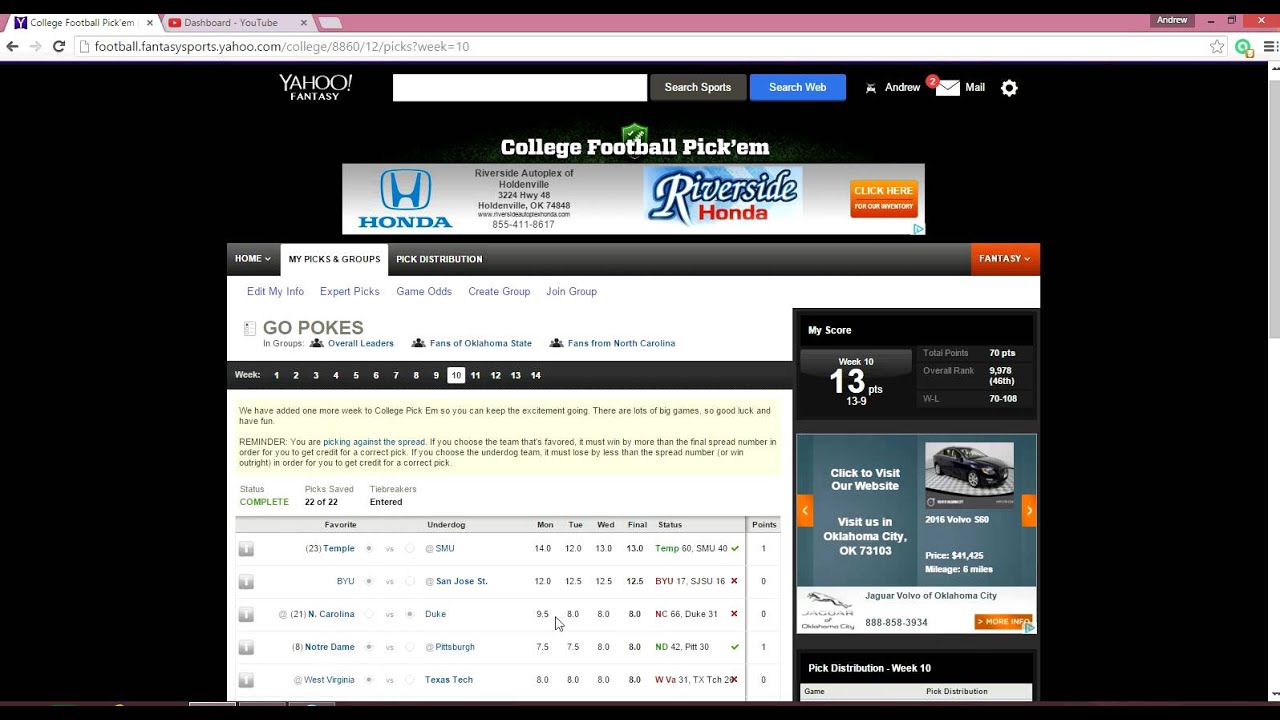Viewport: 1280px width, 720px height.
Task: Click next arrow on Volvo ad carousel
Action: pos(1029,510)
